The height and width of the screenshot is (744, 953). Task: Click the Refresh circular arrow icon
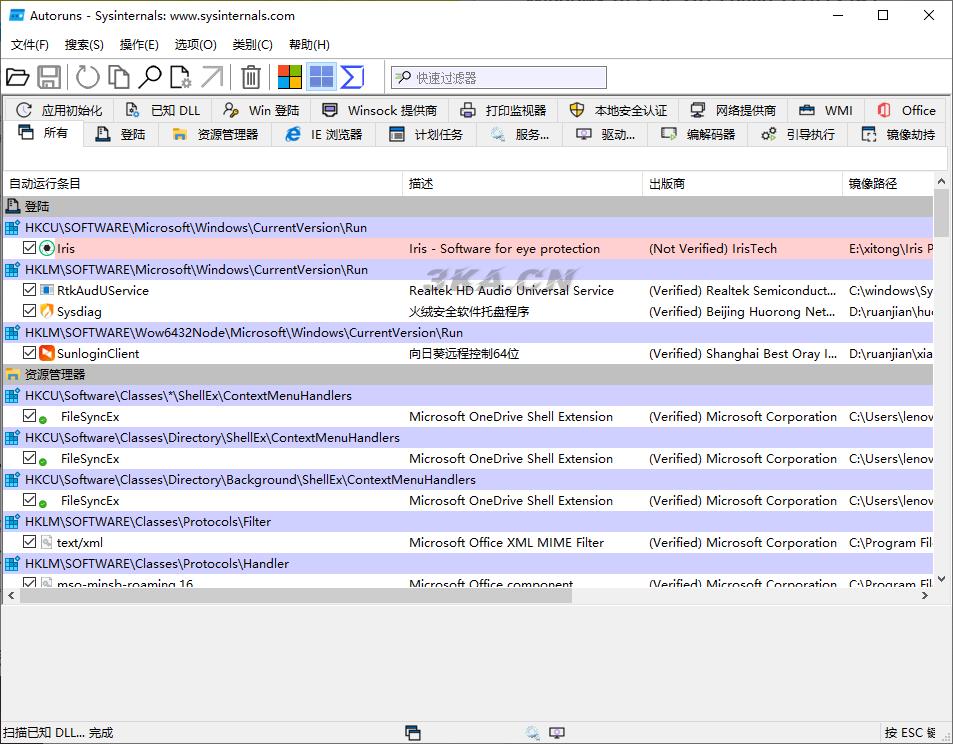(x=88, y=77)
